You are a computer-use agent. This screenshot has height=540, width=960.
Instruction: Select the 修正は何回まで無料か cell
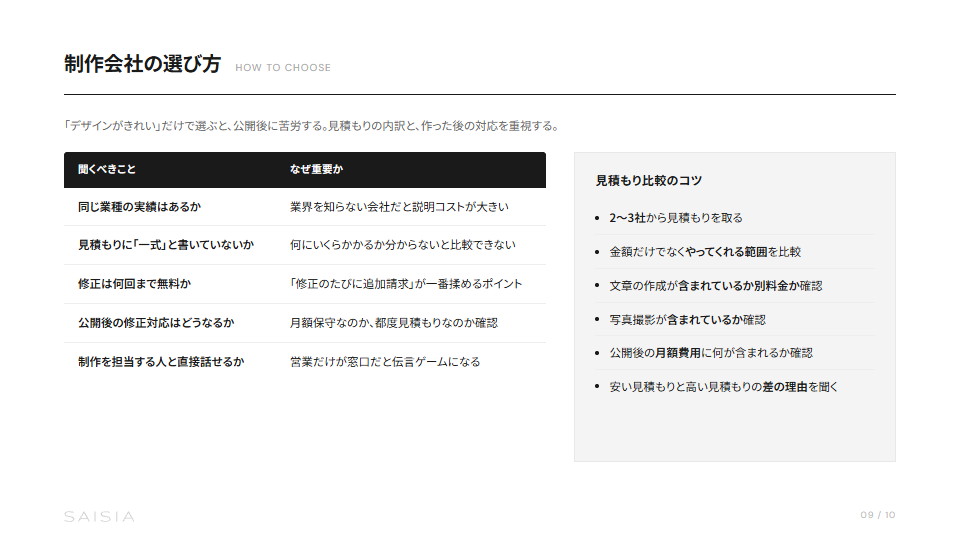tap(134, 284)
